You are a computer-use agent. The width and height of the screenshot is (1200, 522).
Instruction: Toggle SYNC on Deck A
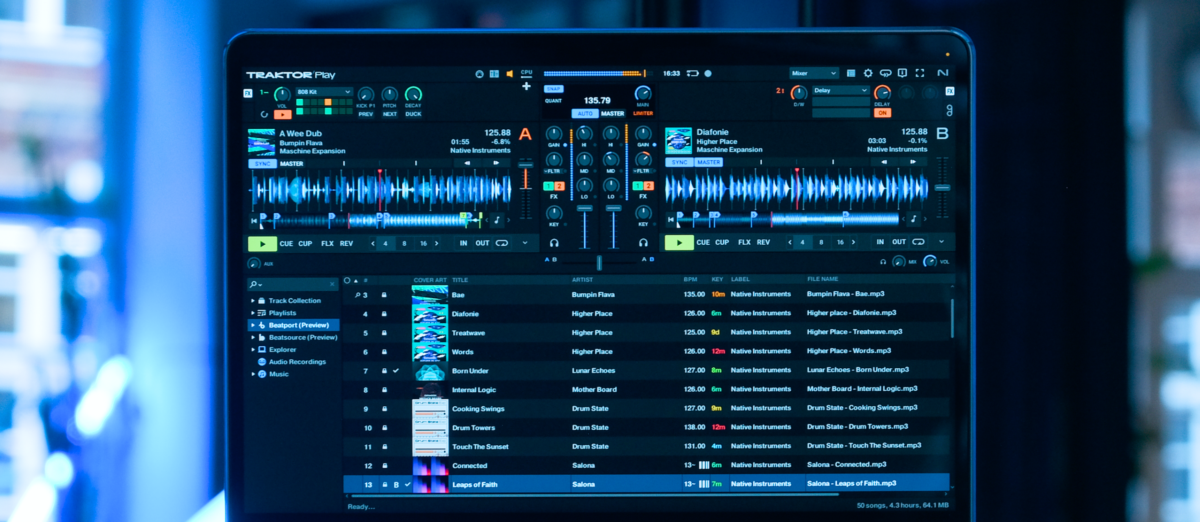[x=261, y=163]
